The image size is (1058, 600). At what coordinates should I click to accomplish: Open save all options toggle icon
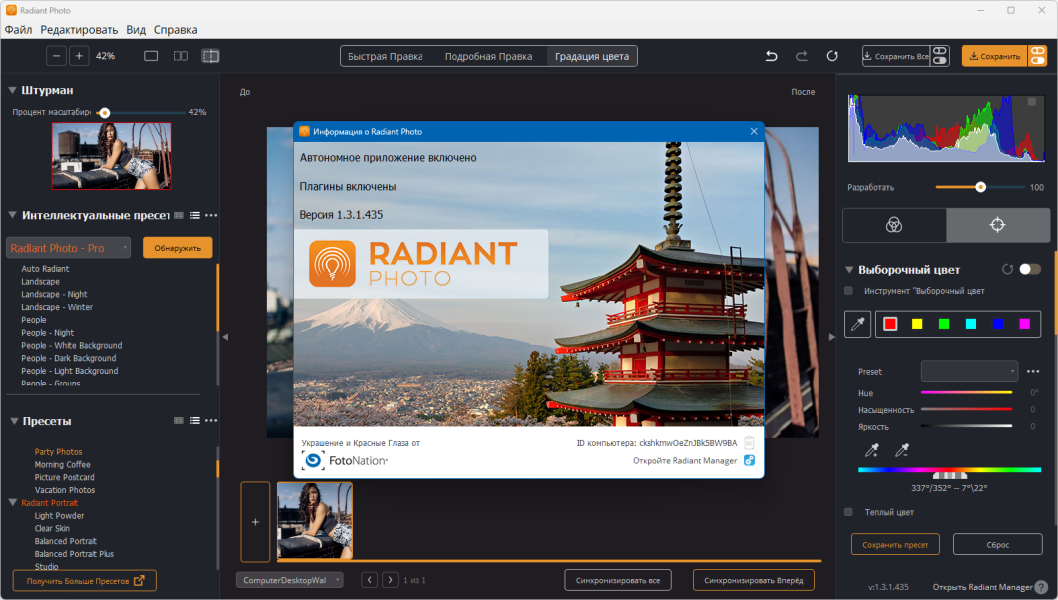pos(940,56)
